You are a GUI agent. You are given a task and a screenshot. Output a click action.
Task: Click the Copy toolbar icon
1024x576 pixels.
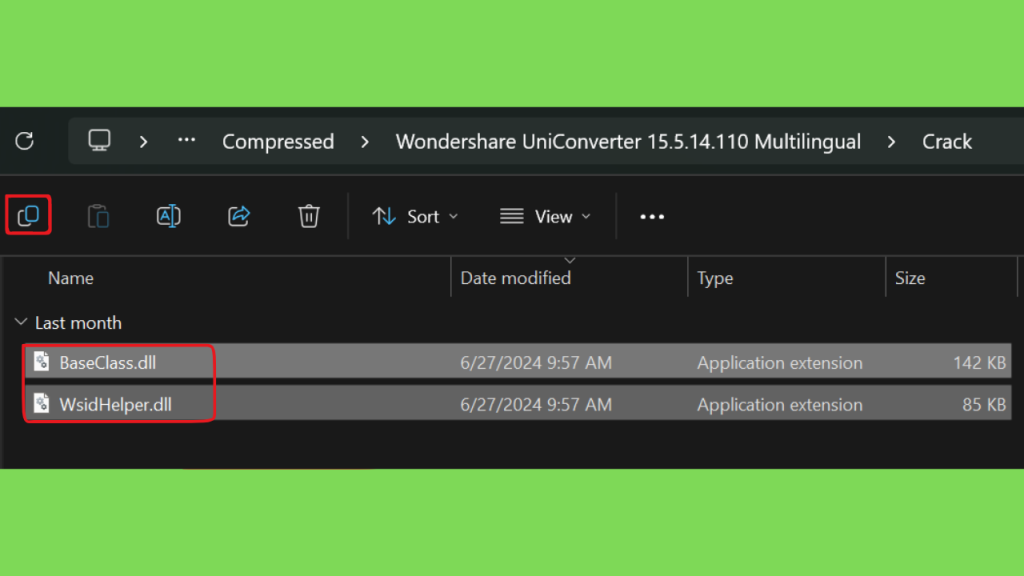pyautogui.click(x=28, y=215)
